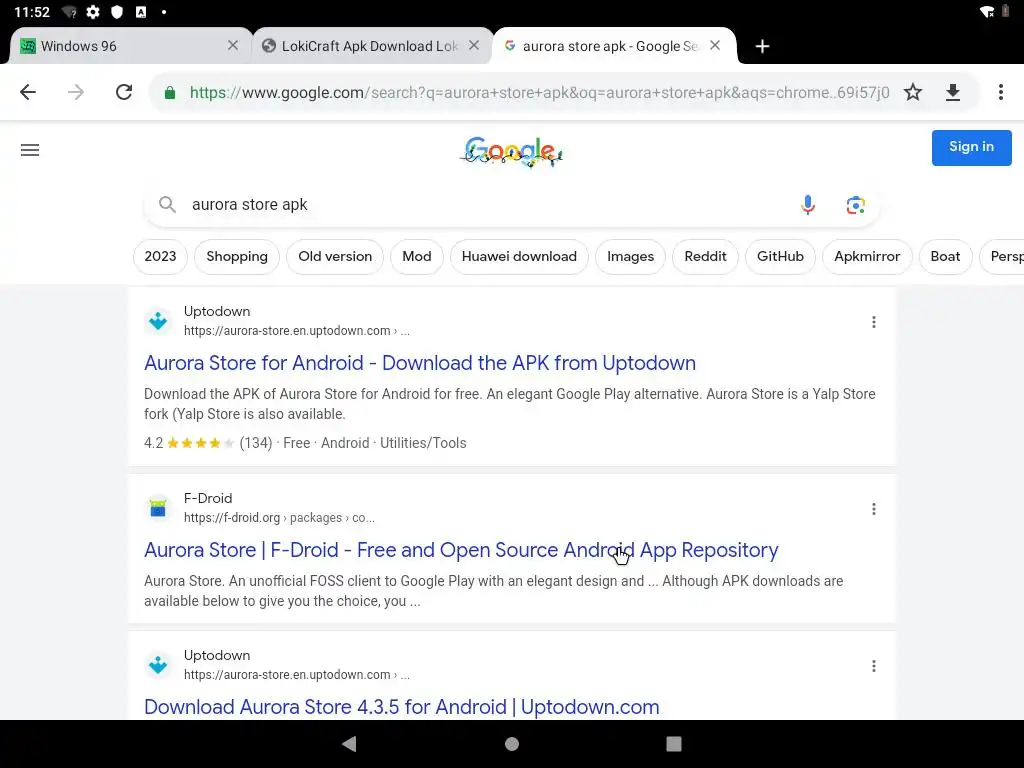Screen dimensions: 1024x768
Task: Click the F-Droid site name label
Action: pyautogui.click(x=208, y=498)
